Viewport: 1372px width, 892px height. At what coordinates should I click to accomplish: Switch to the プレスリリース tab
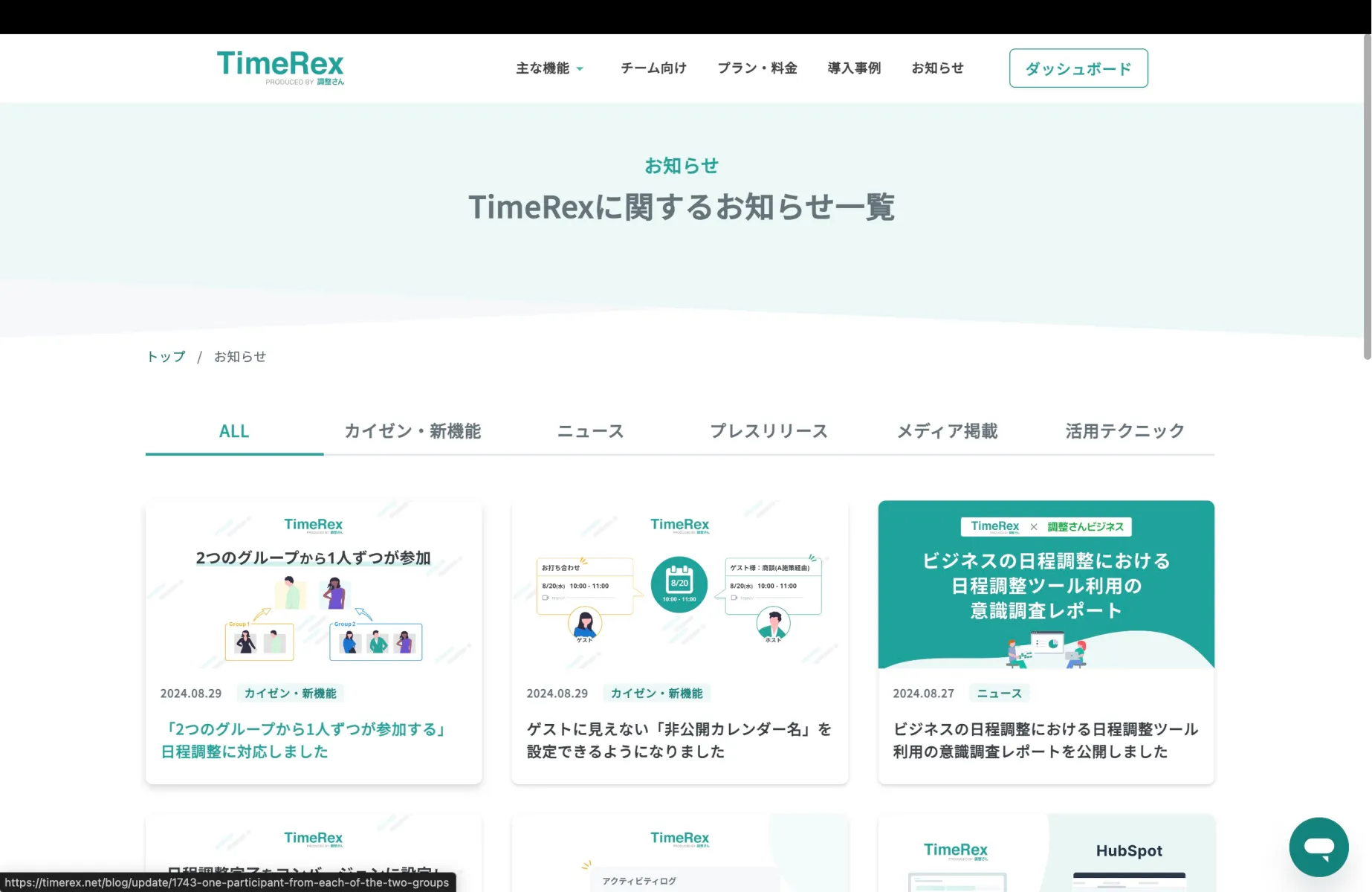pyautogui.click(x=768, y=431)
